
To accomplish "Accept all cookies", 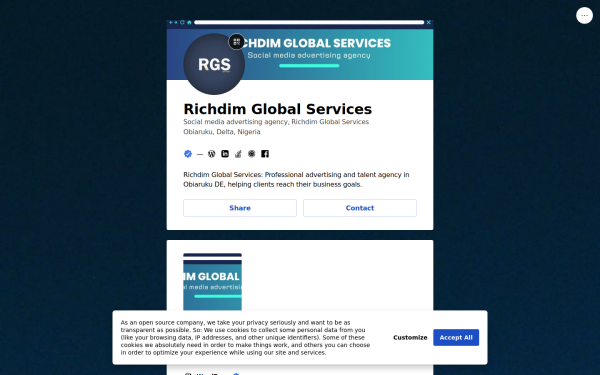I will 456,338.
